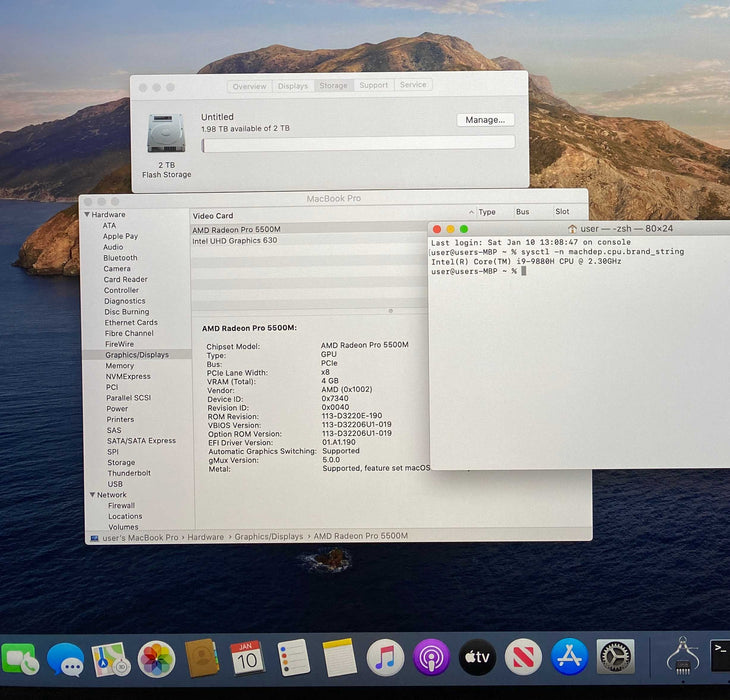Select Locations under Network
This screenshot has height=700, width=730.
125,516
